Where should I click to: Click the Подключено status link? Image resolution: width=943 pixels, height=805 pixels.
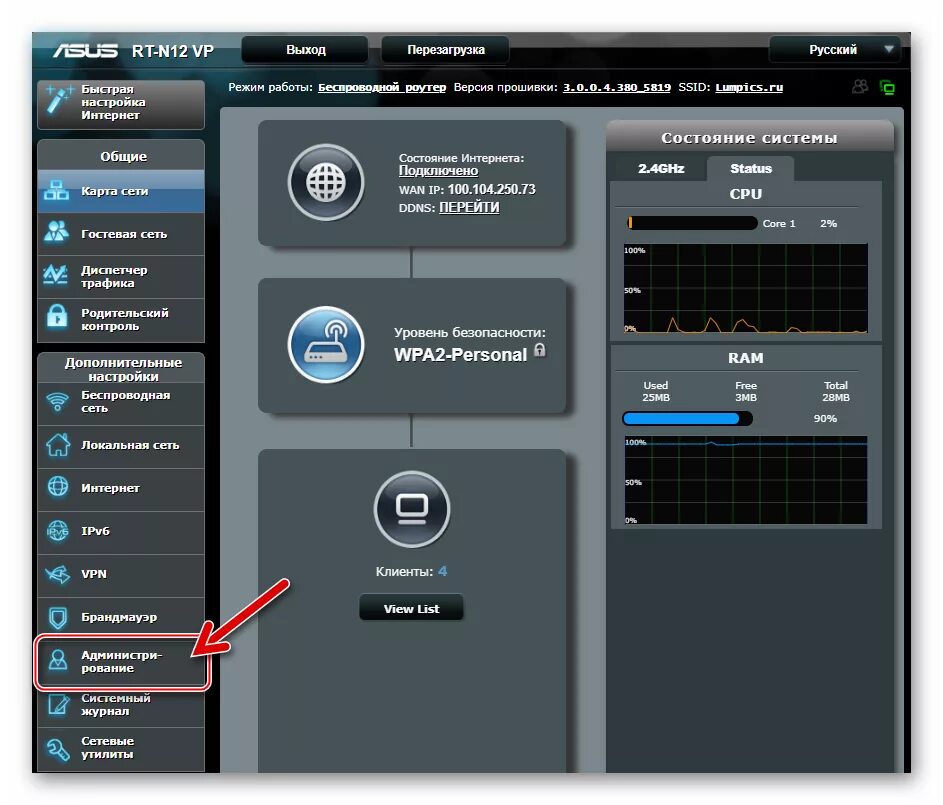(x=438, y=171)
